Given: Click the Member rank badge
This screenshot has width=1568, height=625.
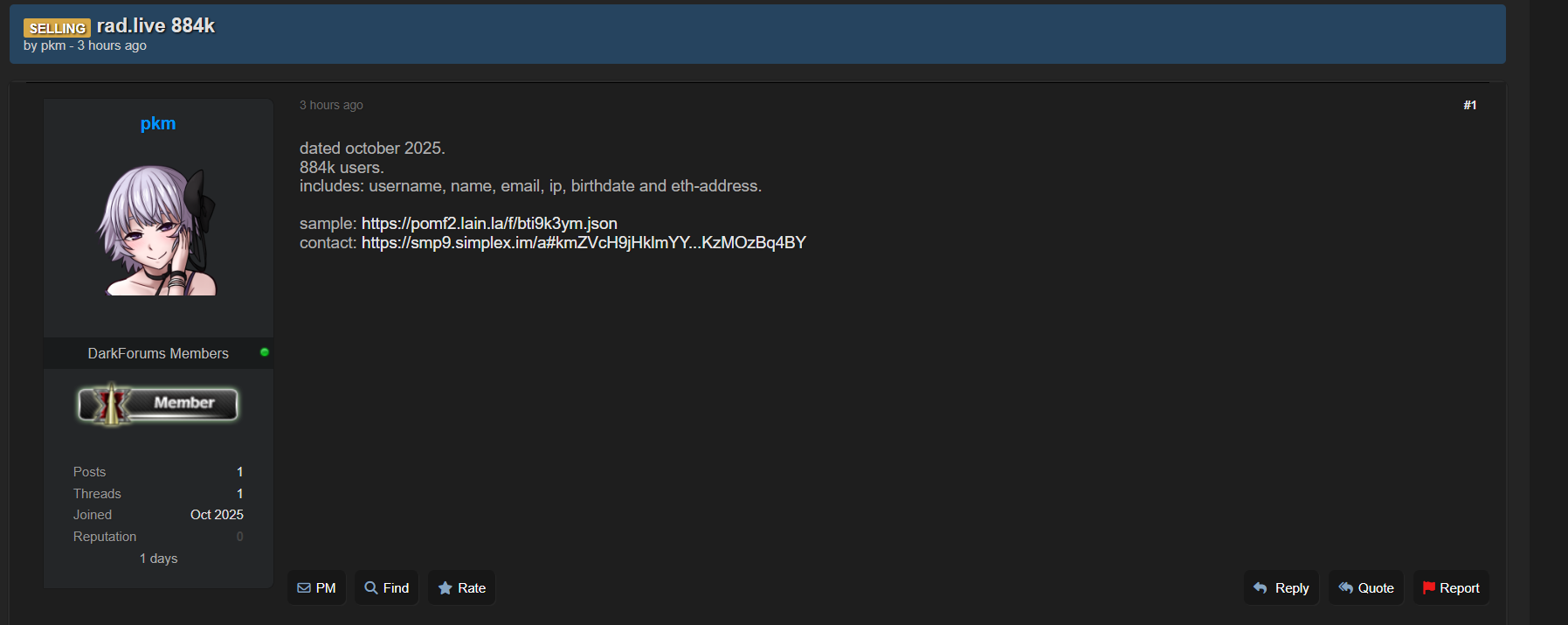Looking at the screenshot, I should pyautogui.click(x=158, y=404).
